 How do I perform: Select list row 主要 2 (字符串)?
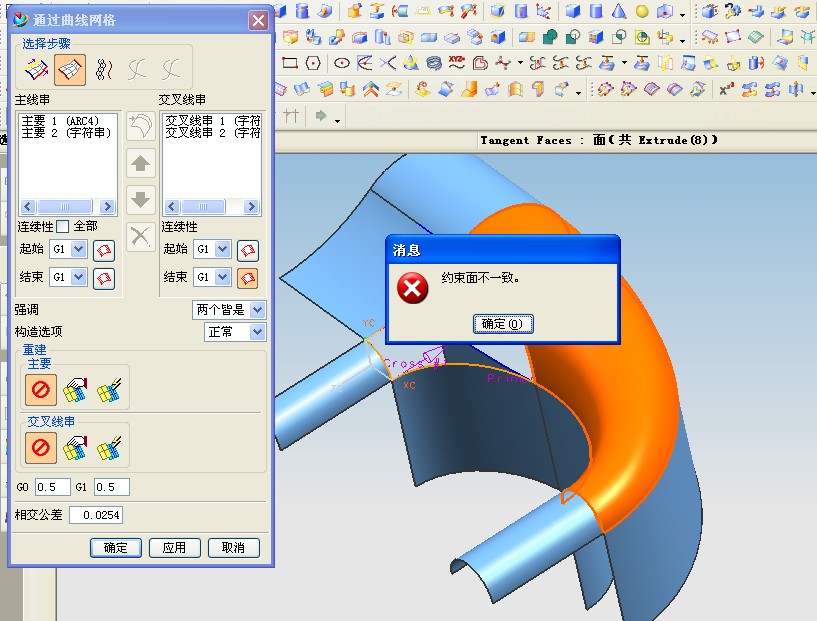coord(68,133)
